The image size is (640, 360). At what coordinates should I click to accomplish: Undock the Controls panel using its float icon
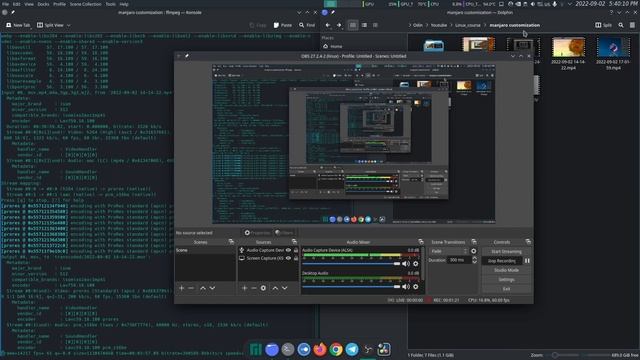528,242
